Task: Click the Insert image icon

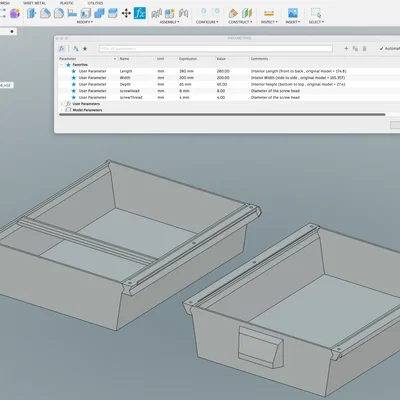Action: click(x=293, y=13)
